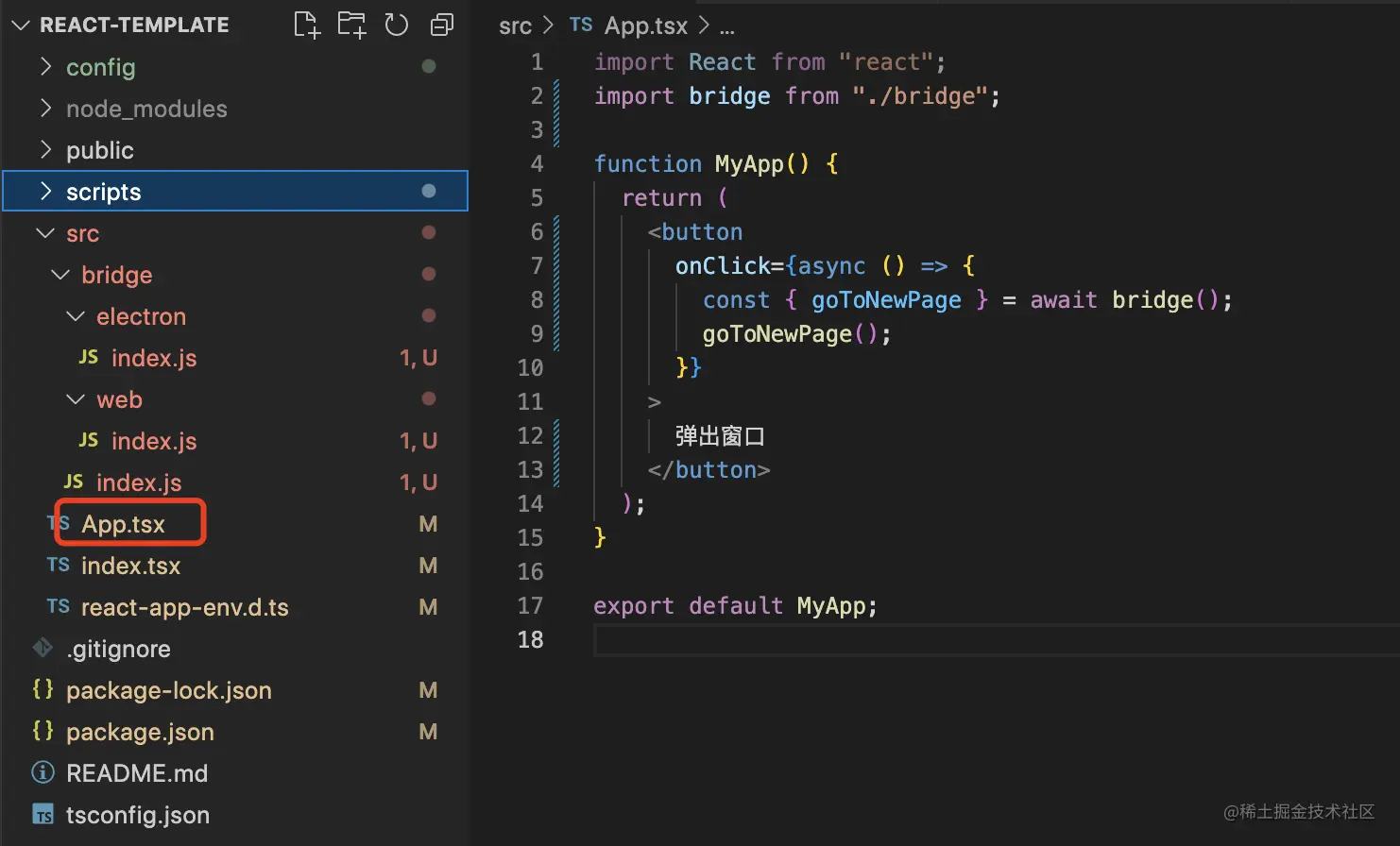Place cursor on empty line 18
This screenshot has width=1400, height=846.
click(997, 640)
